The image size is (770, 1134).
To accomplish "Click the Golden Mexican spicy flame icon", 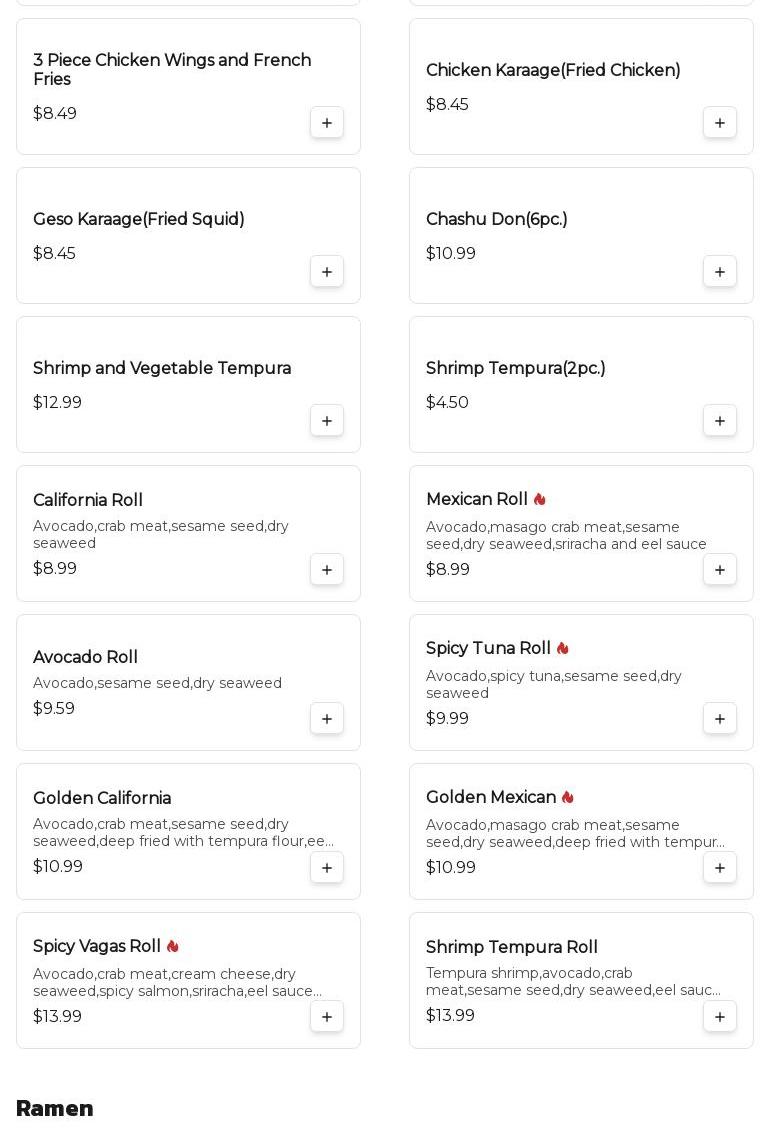I will coord(568,798).
